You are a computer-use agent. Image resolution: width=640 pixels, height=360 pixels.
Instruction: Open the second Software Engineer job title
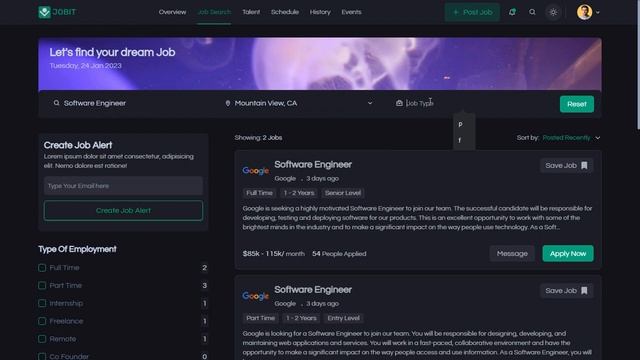click(x=313, y=290)
